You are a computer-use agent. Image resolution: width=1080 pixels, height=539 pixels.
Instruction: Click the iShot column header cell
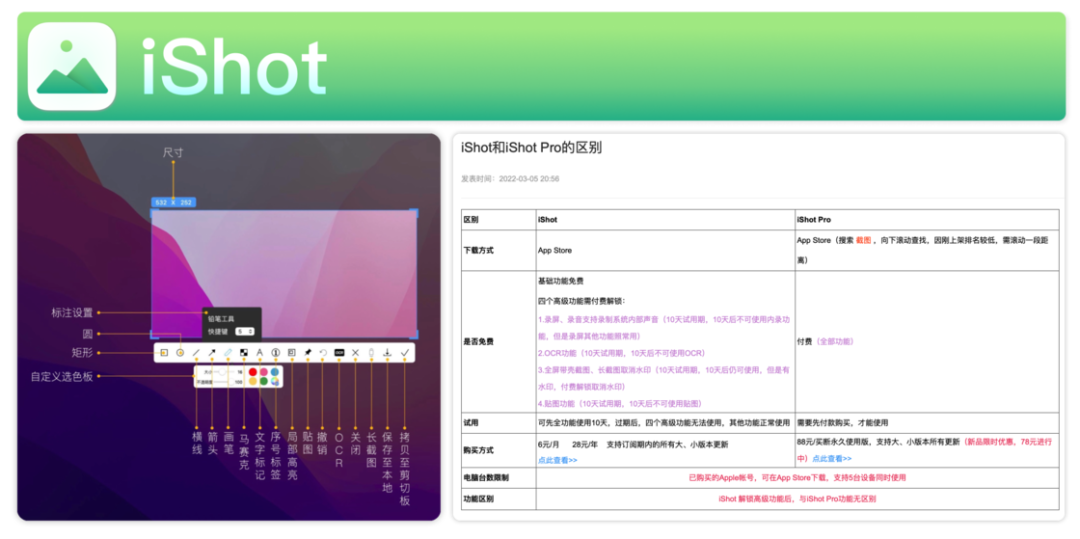coord(665,220)
